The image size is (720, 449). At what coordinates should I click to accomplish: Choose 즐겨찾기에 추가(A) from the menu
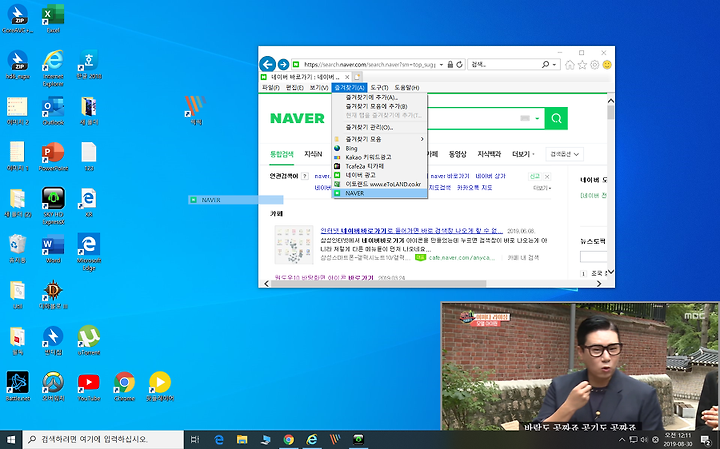(379, 97)
